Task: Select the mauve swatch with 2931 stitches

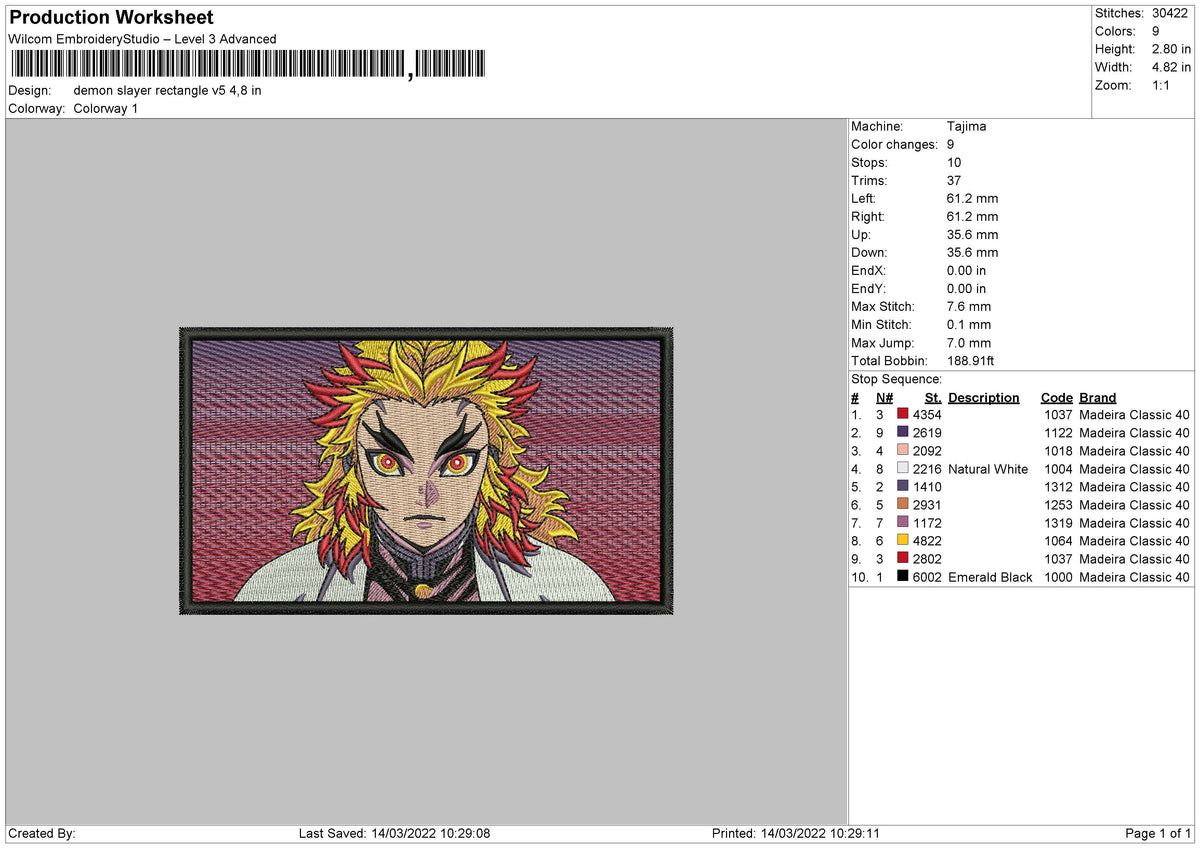Action: (x=903, y=505)
